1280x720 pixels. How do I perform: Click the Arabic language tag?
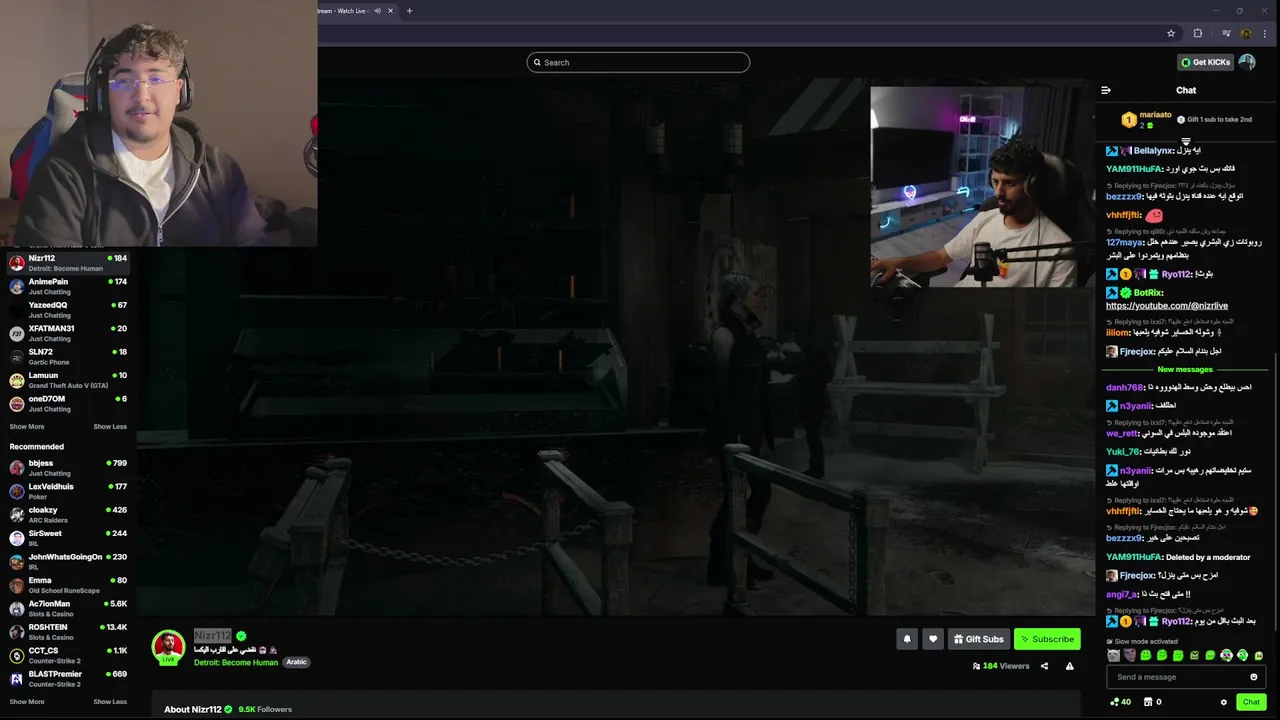[x=297, y=662]
